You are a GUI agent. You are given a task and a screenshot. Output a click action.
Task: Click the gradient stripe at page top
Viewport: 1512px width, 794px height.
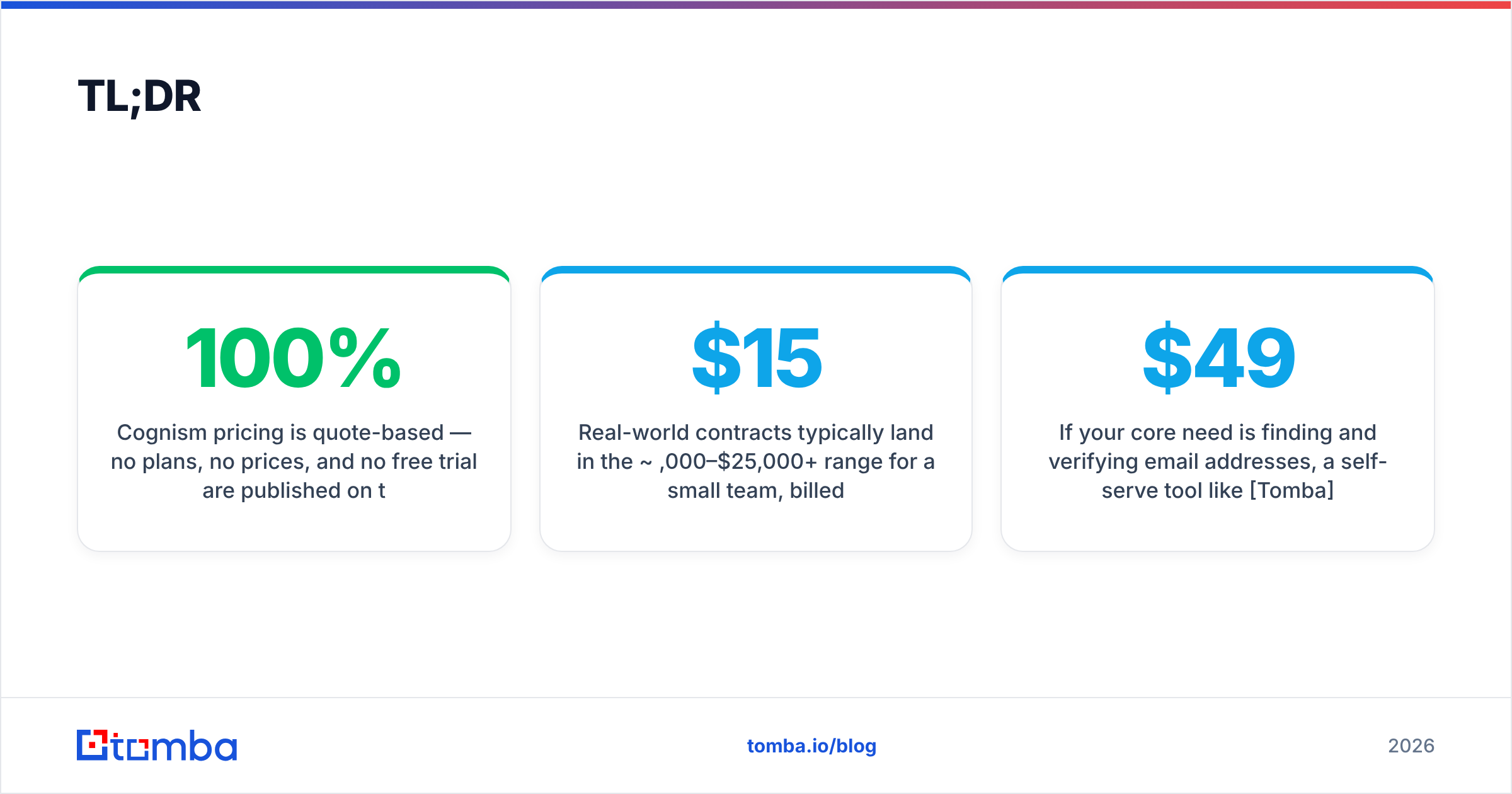pos(756,4)
